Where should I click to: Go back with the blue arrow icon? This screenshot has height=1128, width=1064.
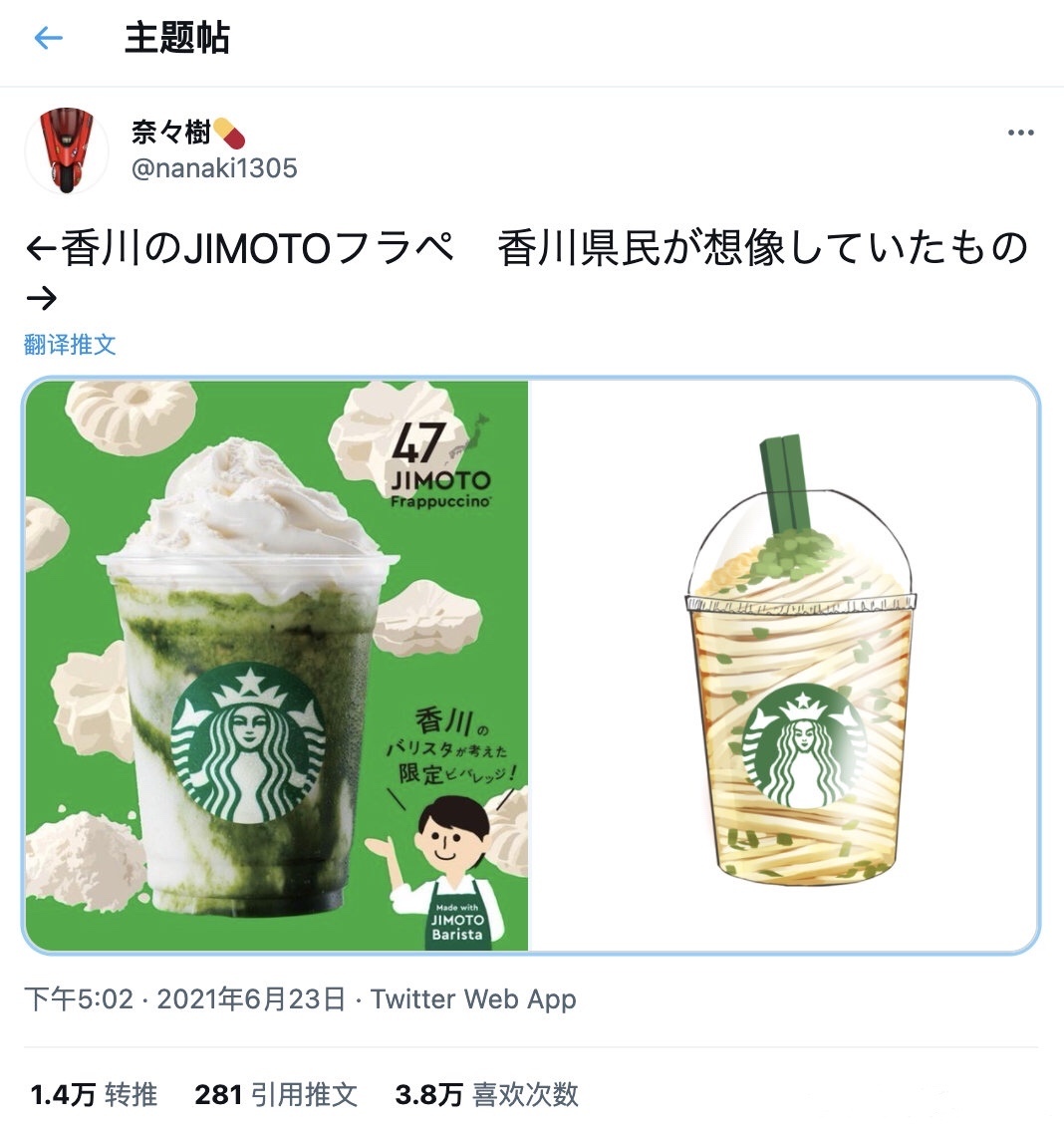tap(48, 38)
